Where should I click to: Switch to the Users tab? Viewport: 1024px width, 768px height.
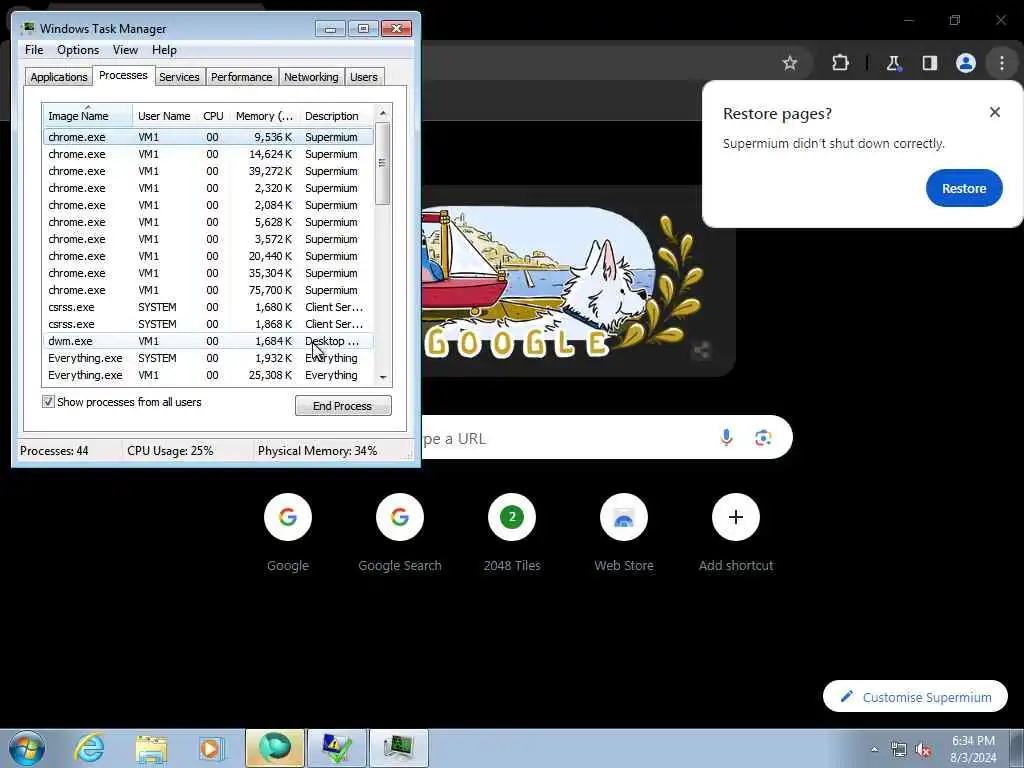[x=363, y=77]
